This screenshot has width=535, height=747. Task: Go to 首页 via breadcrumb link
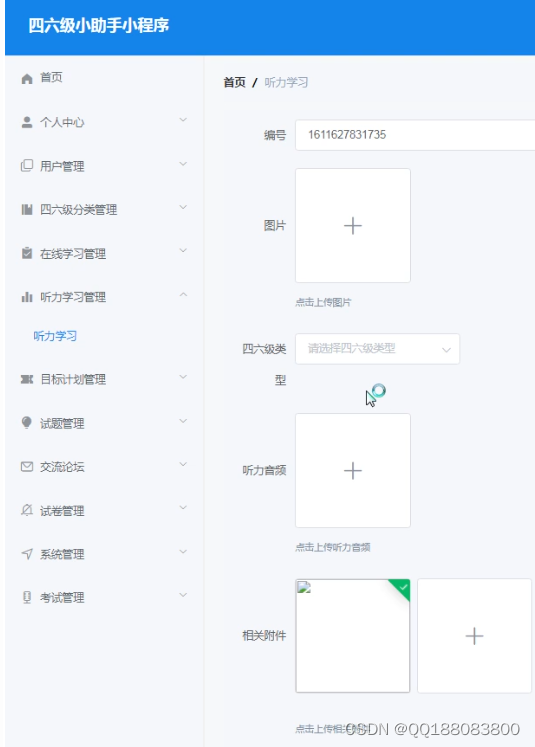pos(234,82)
